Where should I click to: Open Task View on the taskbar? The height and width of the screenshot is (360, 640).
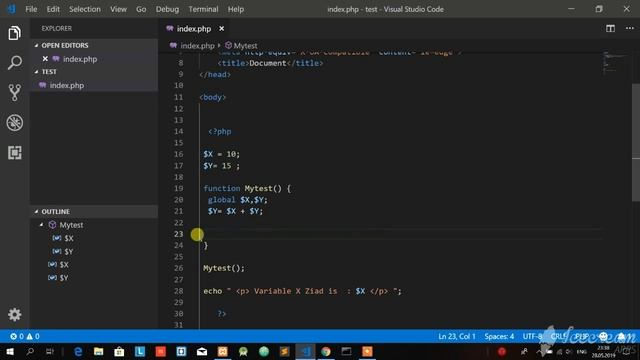click(50, 351)
